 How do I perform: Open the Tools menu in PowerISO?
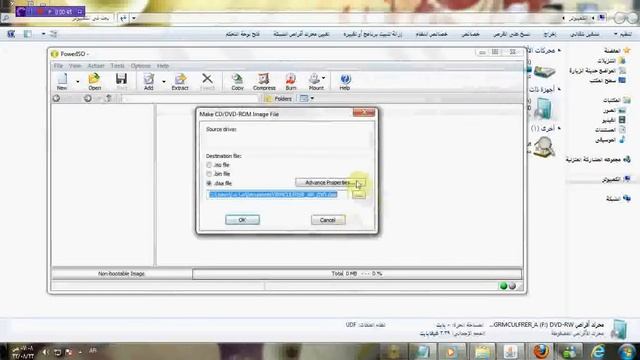click(118, 66)
